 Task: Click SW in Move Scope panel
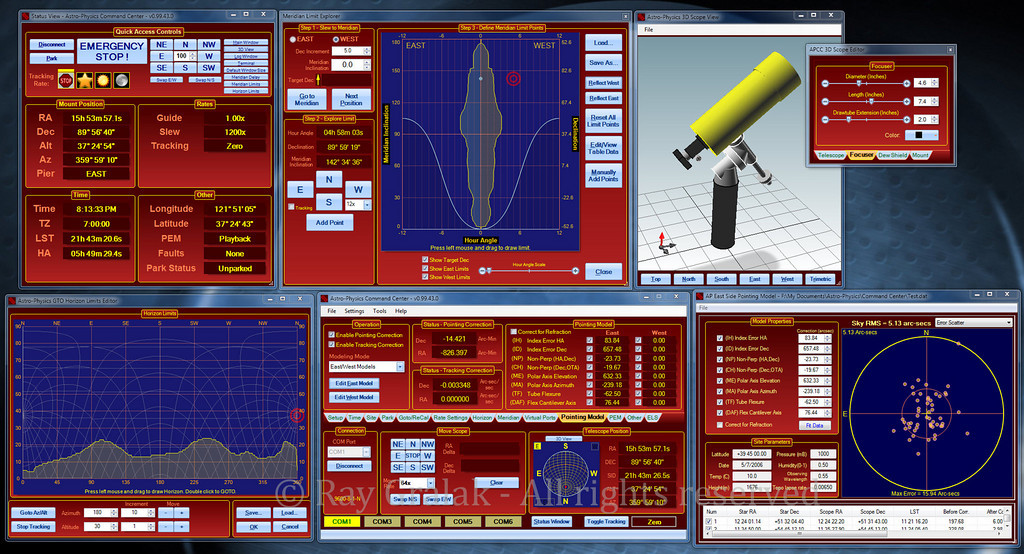point(428,468)
